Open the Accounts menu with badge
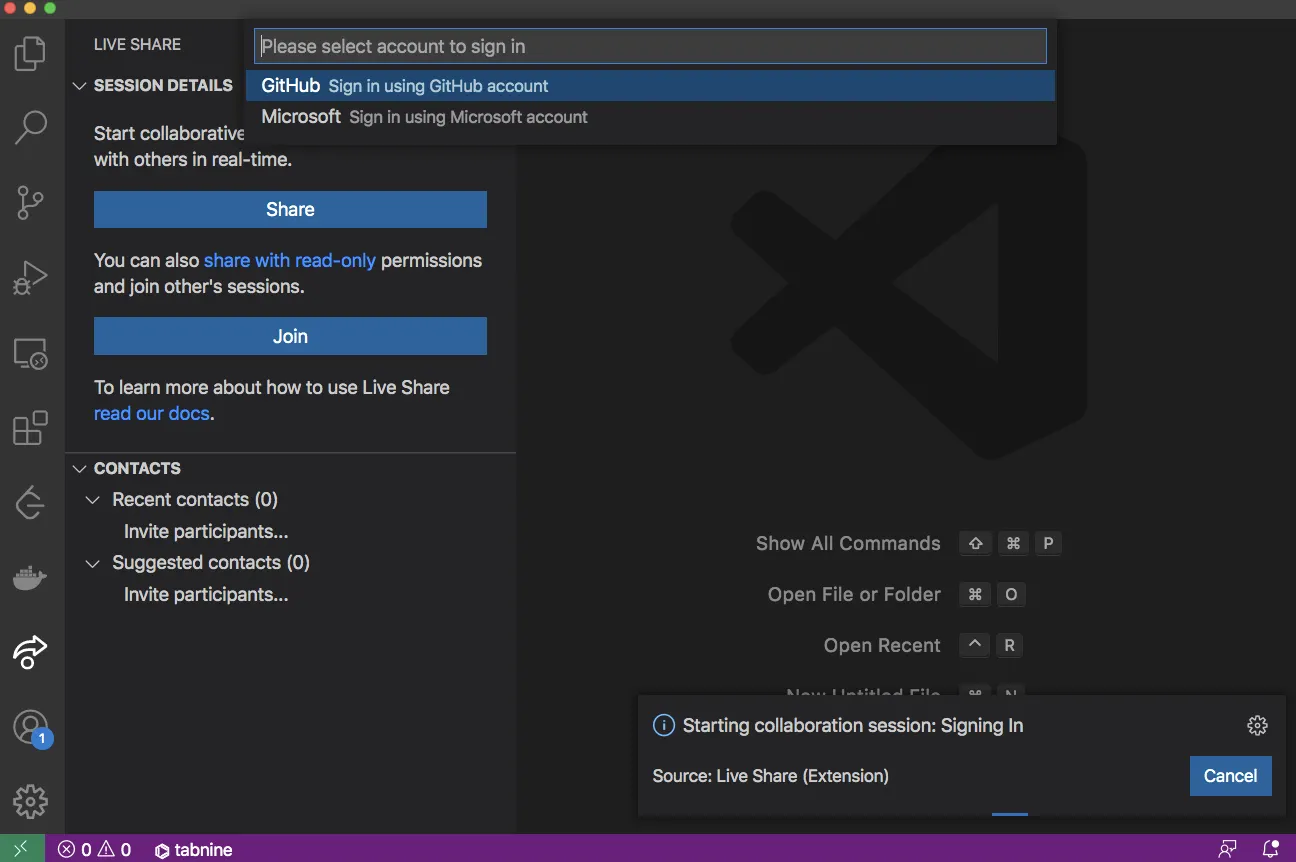1296x862 pixels. [31, 727]
